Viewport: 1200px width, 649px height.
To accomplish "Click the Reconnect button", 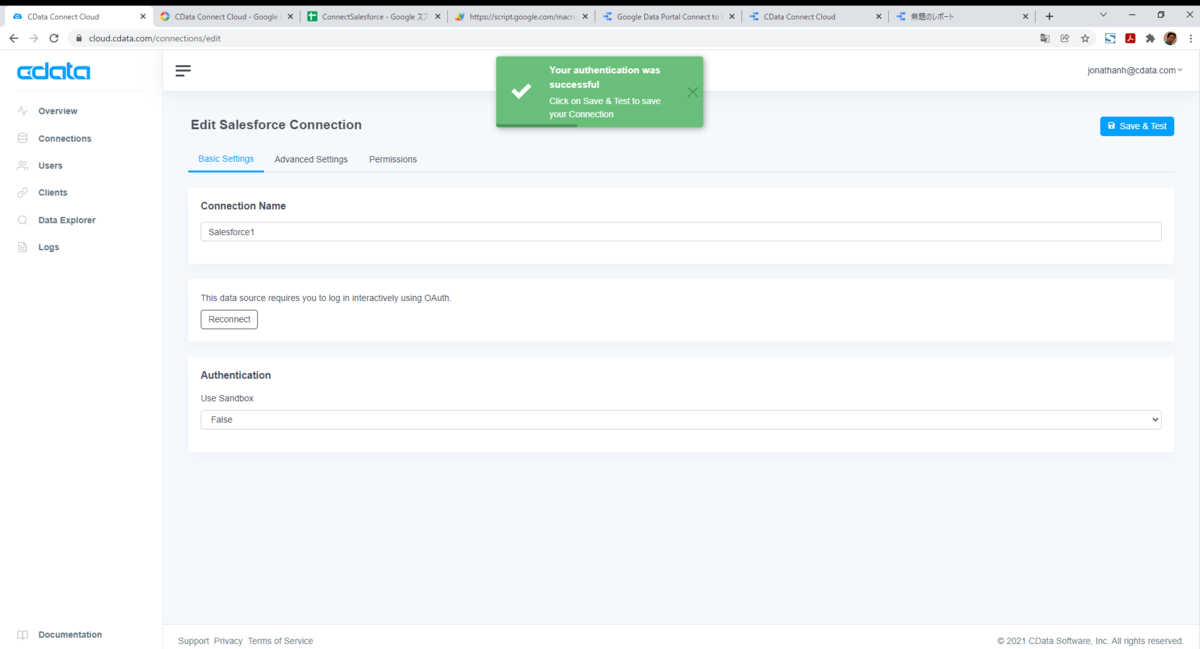I will click(229, 319).
